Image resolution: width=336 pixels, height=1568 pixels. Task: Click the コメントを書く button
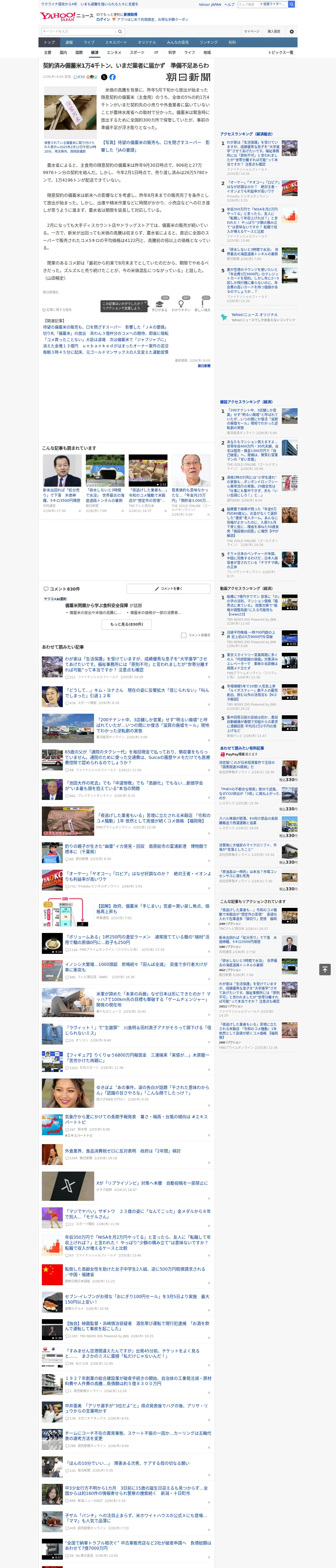[169, 589]
